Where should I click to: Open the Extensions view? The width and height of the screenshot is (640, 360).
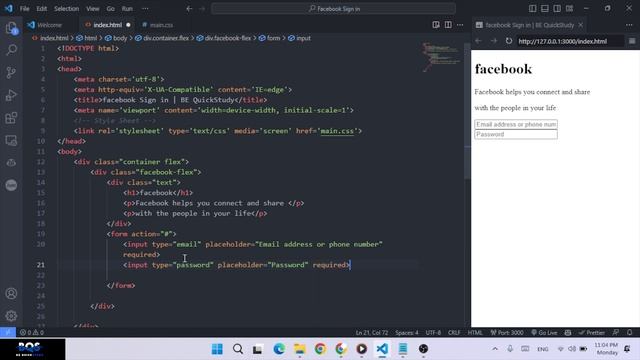pos(11,118)
